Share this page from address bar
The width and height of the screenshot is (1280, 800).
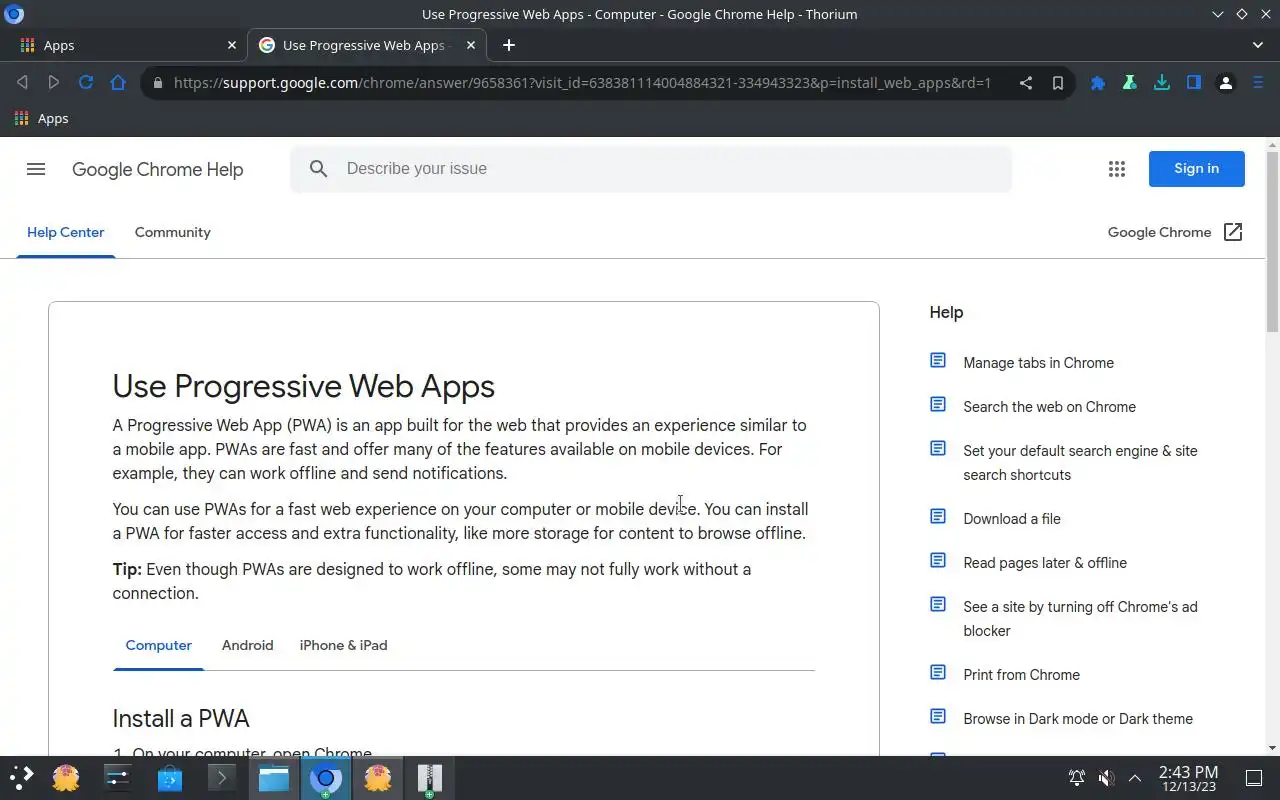[1026, 83]
